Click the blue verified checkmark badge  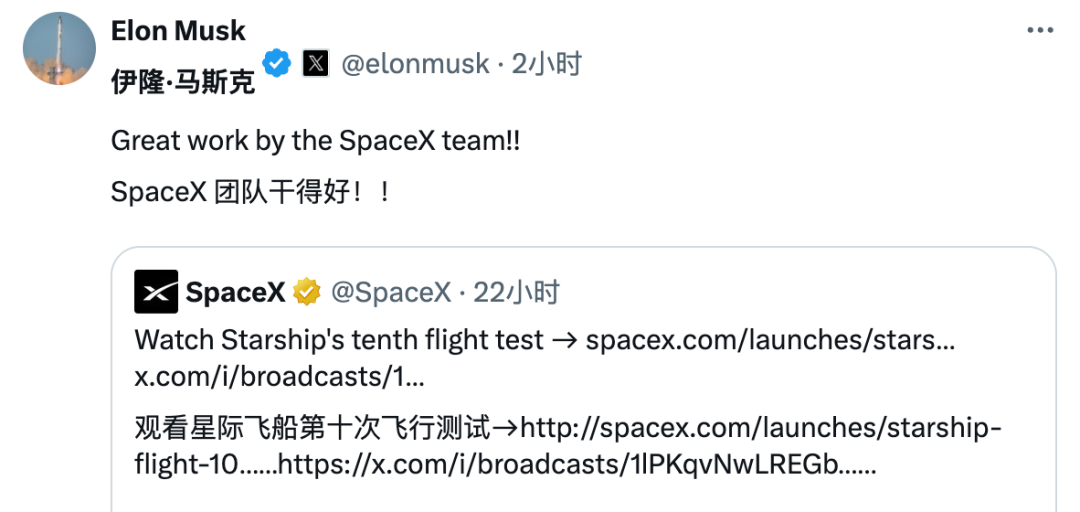277,64
